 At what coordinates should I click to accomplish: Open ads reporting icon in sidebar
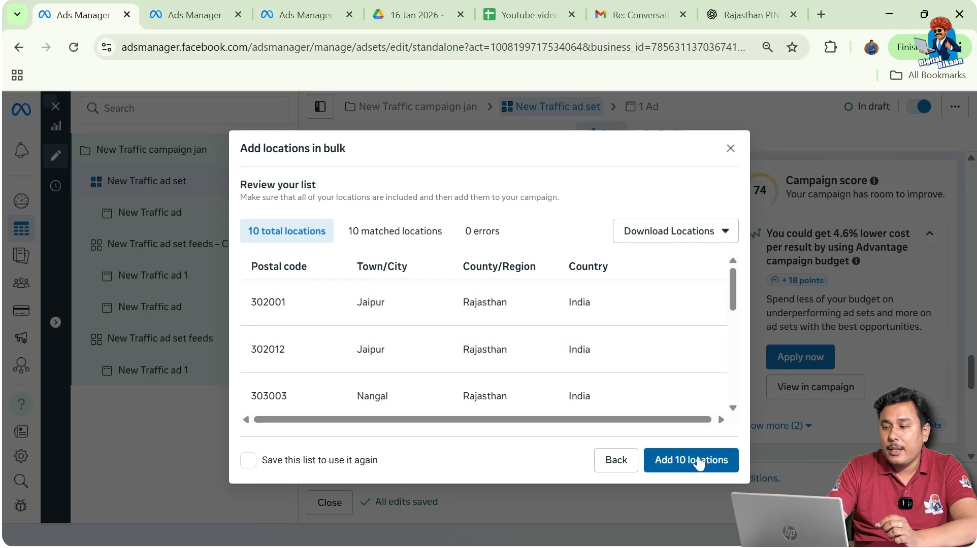21,256
